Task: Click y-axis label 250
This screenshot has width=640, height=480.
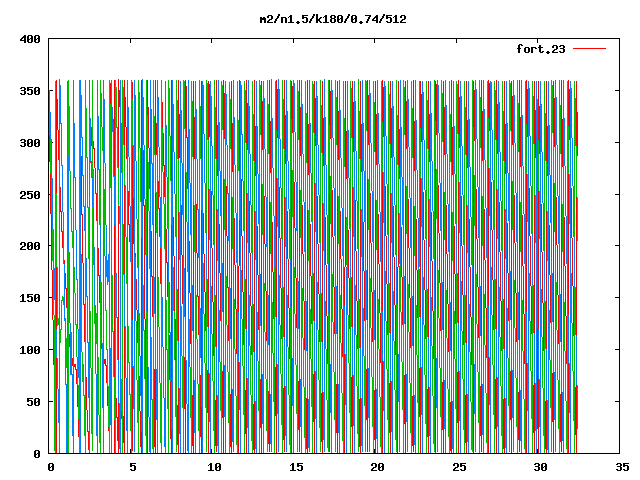Action: pos(30,195)
